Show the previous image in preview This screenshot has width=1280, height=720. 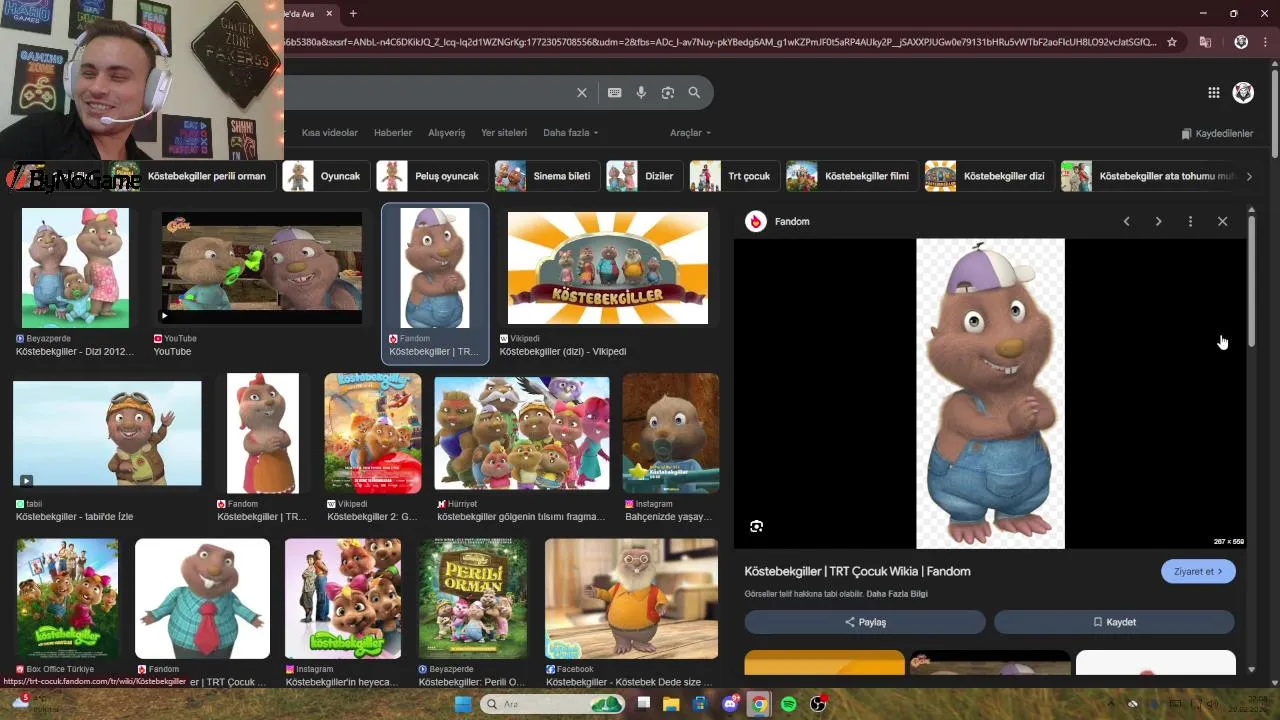pos(1126,221)
